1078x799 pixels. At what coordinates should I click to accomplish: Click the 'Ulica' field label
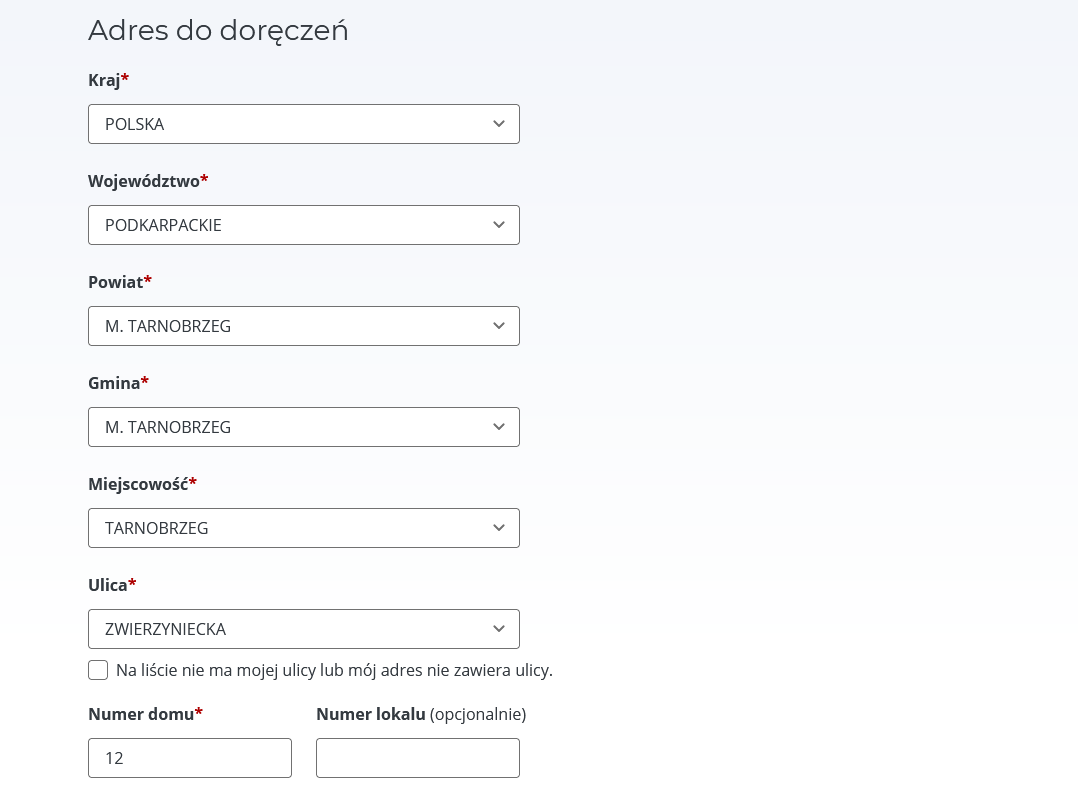tap(108, 585)
